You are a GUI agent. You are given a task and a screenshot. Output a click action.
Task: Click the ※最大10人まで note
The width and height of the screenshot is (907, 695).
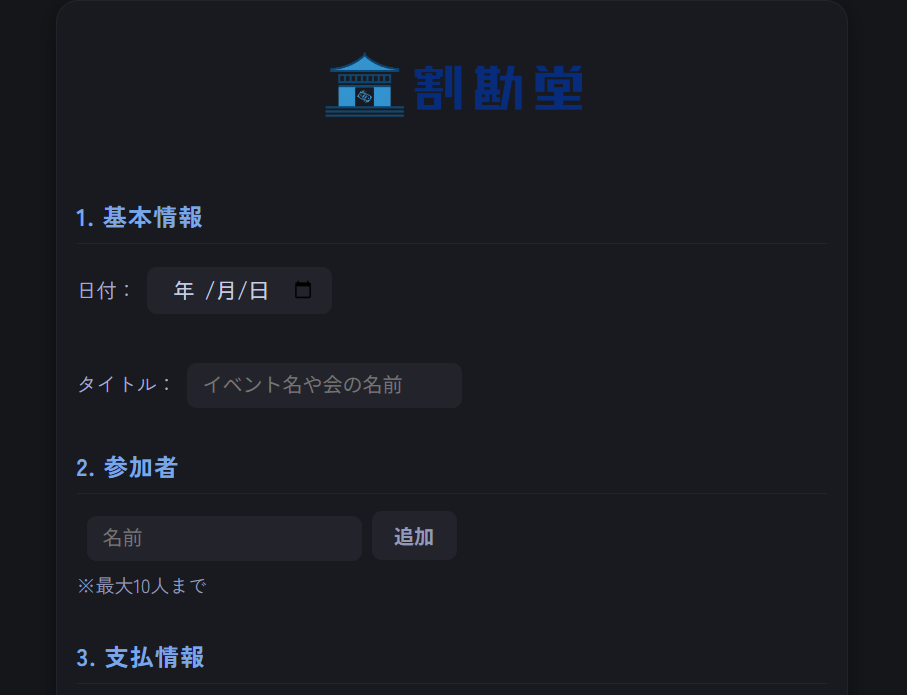coord(142,586)
